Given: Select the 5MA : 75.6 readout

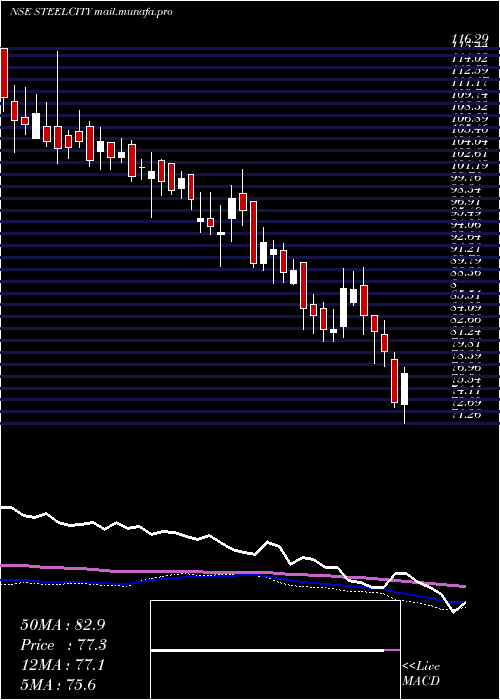Looking at the screenshot, I should [58, 685].
